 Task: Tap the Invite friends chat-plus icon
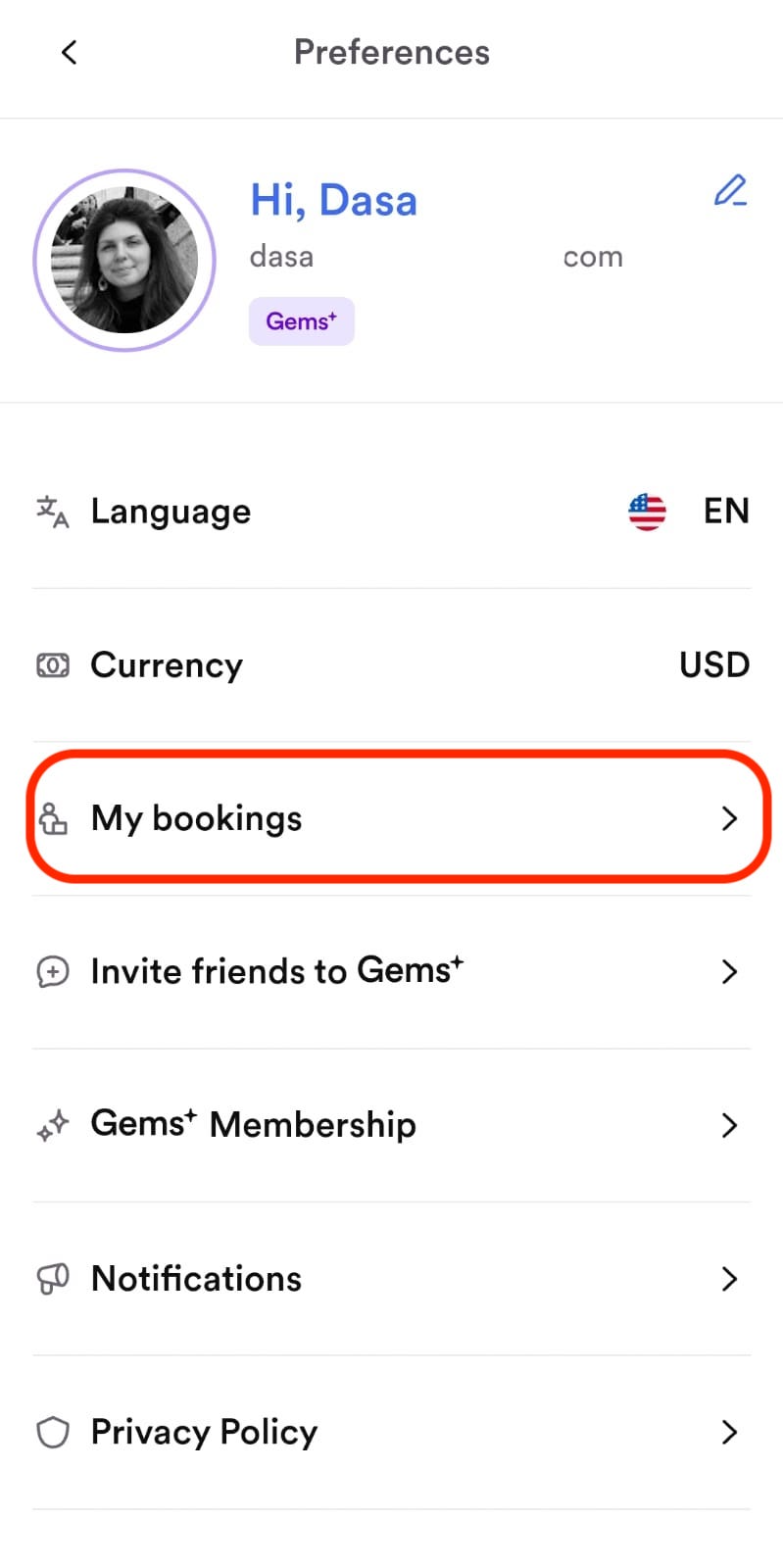(52, 971)
